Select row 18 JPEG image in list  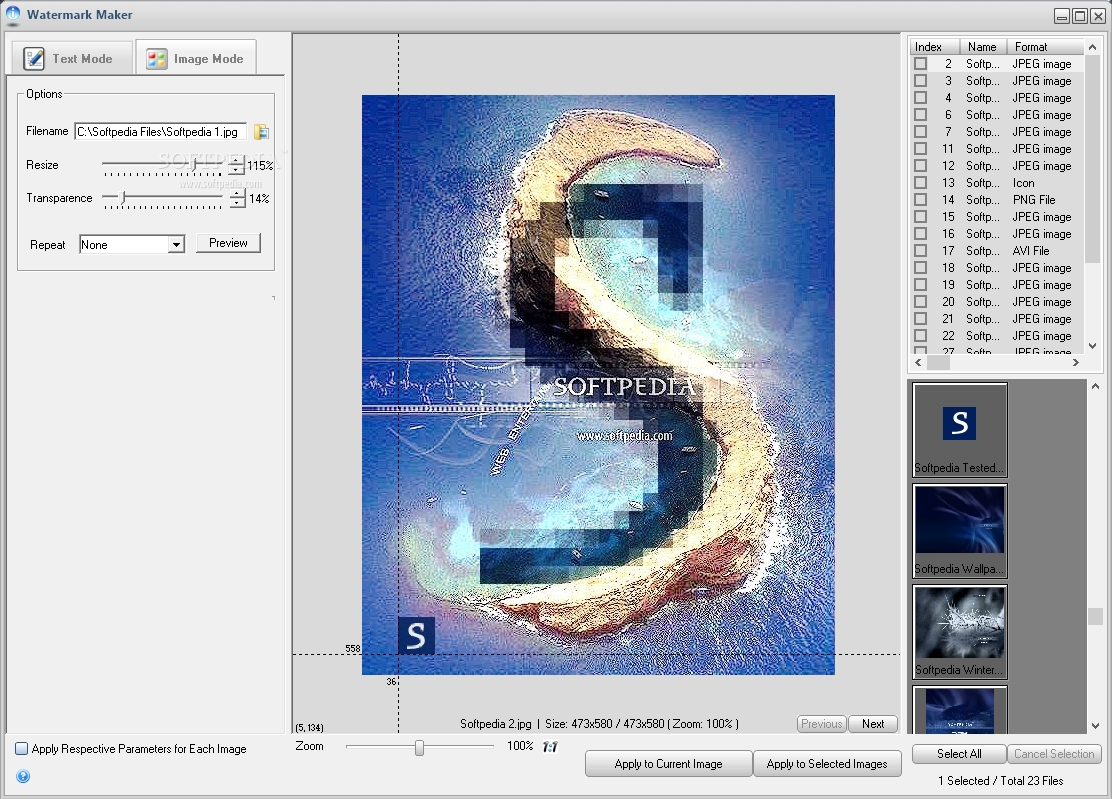pyautogui.click(x=997, y=268)
